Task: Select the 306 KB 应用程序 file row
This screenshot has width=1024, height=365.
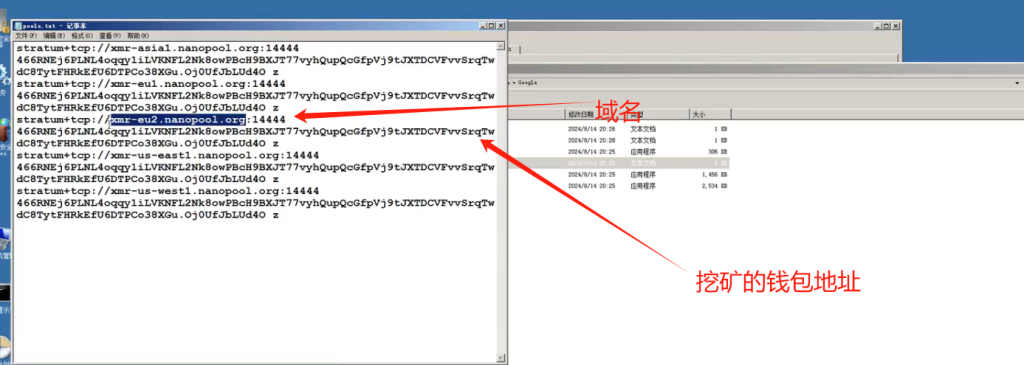Action: (x=618, y=151)
